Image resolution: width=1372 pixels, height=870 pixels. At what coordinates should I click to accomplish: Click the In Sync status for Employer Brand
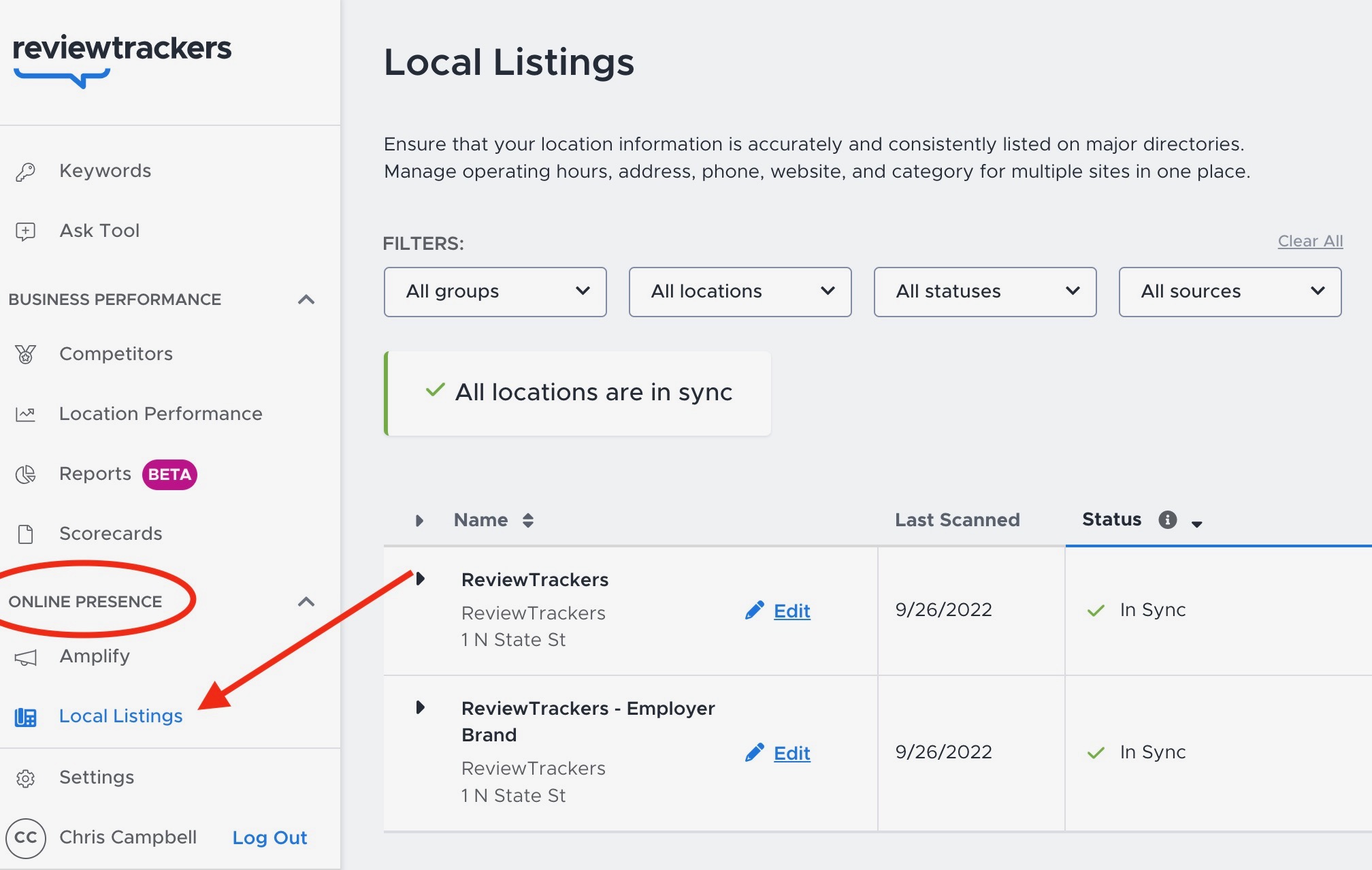(x=1153, y=752)
